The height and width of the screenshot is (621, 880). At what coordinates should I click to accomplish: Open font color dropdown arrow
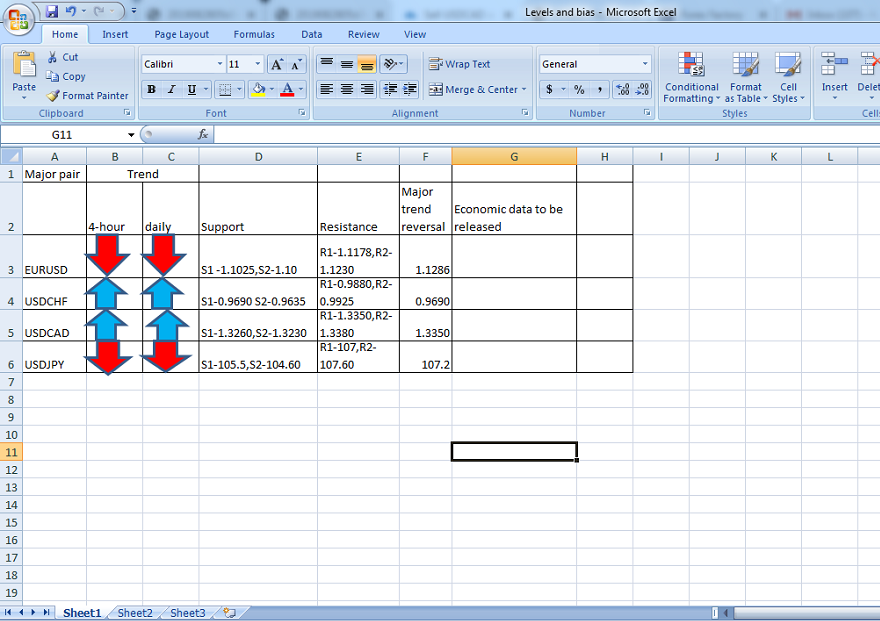pos(301,89)
